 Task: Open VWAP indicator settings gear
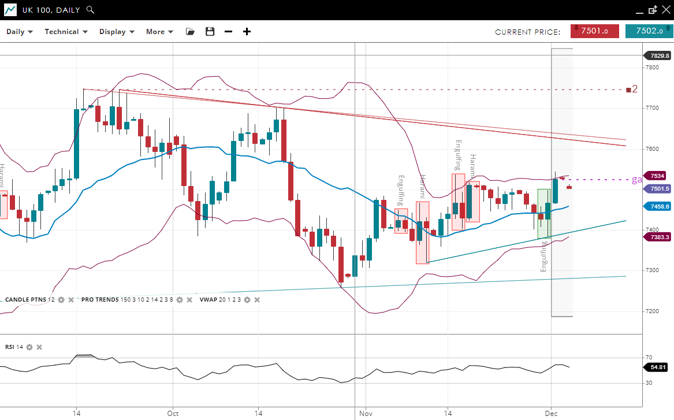pos(247,300)
